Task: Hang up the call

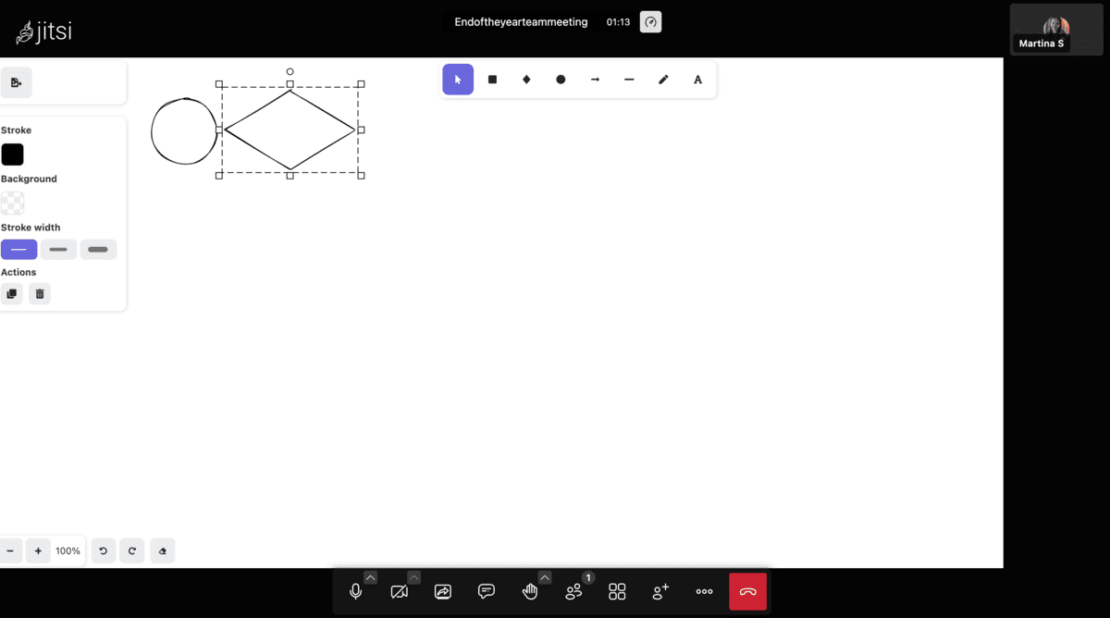Action: pos(748,592)
